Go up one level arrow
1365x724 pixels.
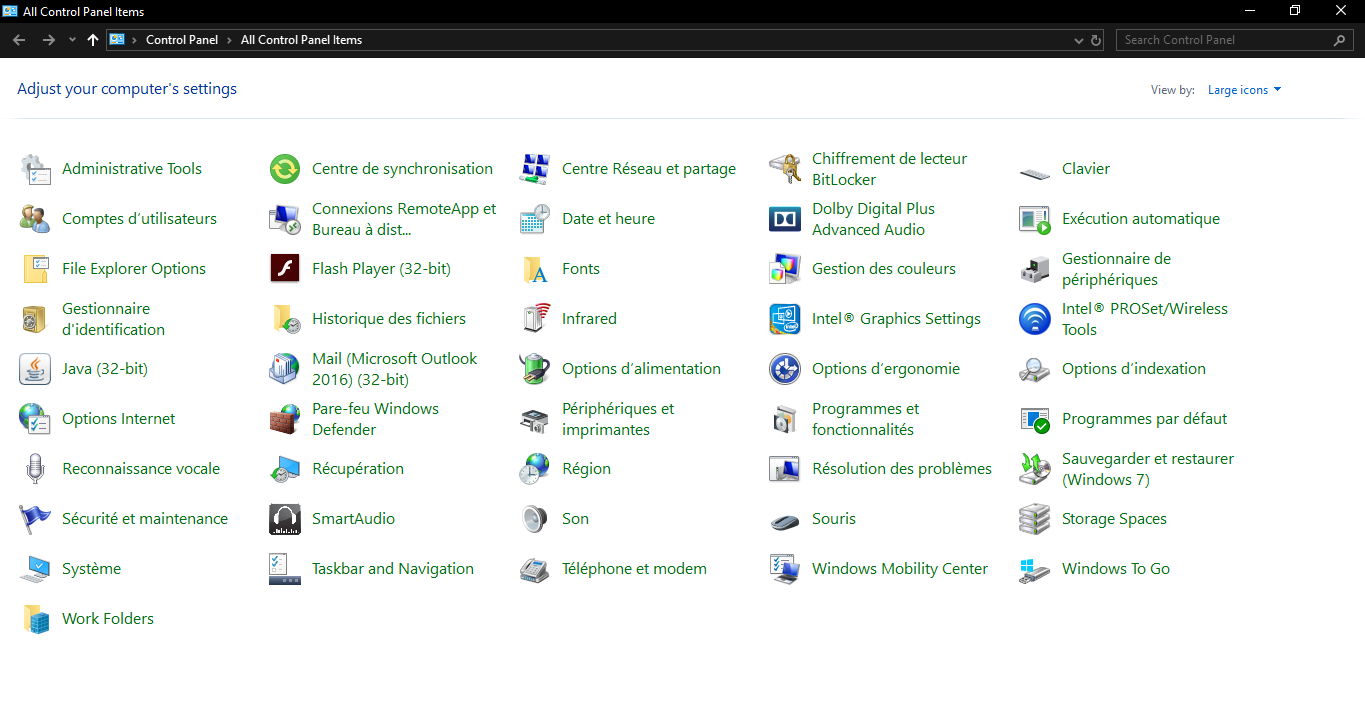pyautogui.click(x=93, y=40)
